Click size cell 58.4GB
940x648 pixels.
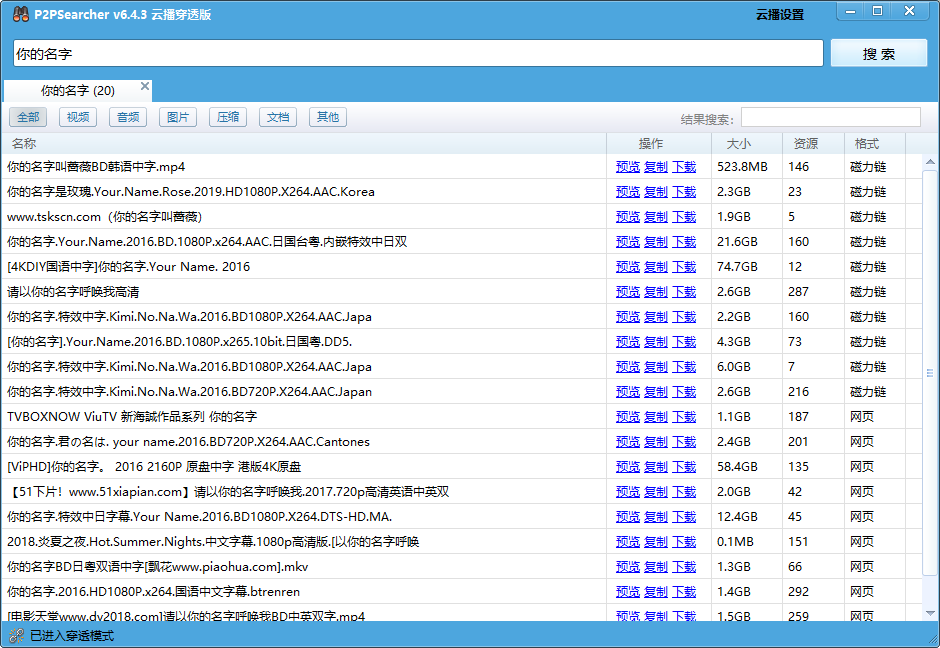coord(737,466)
